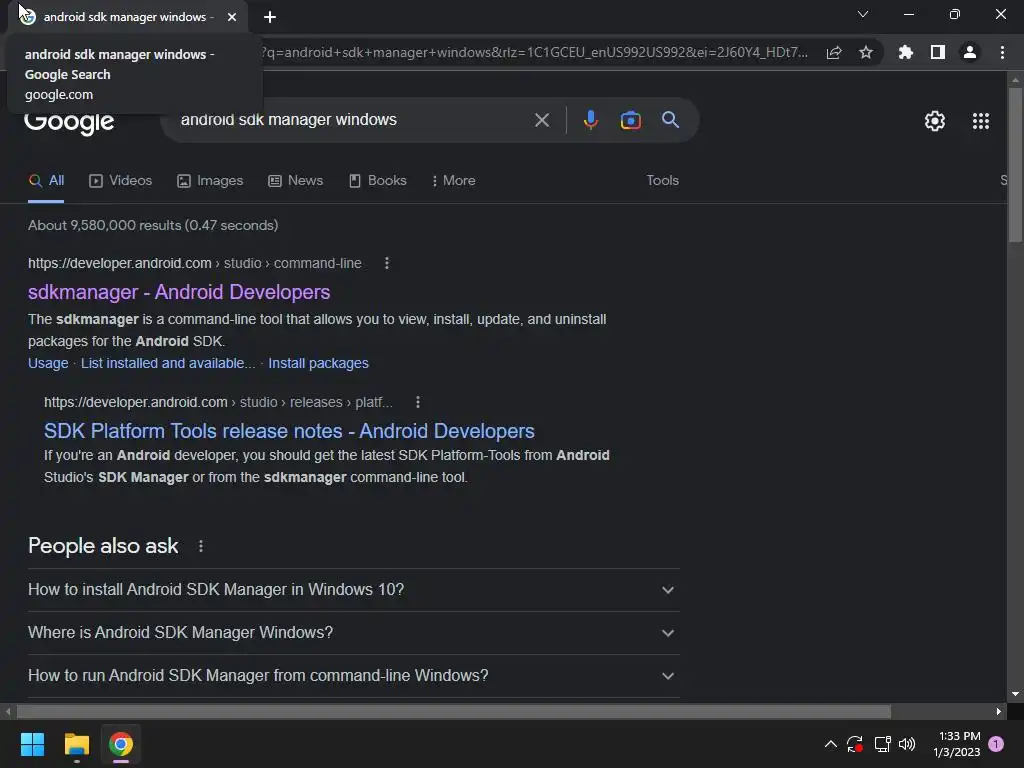Image resolution: width=1024 pixels, height=768 pixels.
Task: Start voice search with the microphone icon
Action: [x=590, y=120]
